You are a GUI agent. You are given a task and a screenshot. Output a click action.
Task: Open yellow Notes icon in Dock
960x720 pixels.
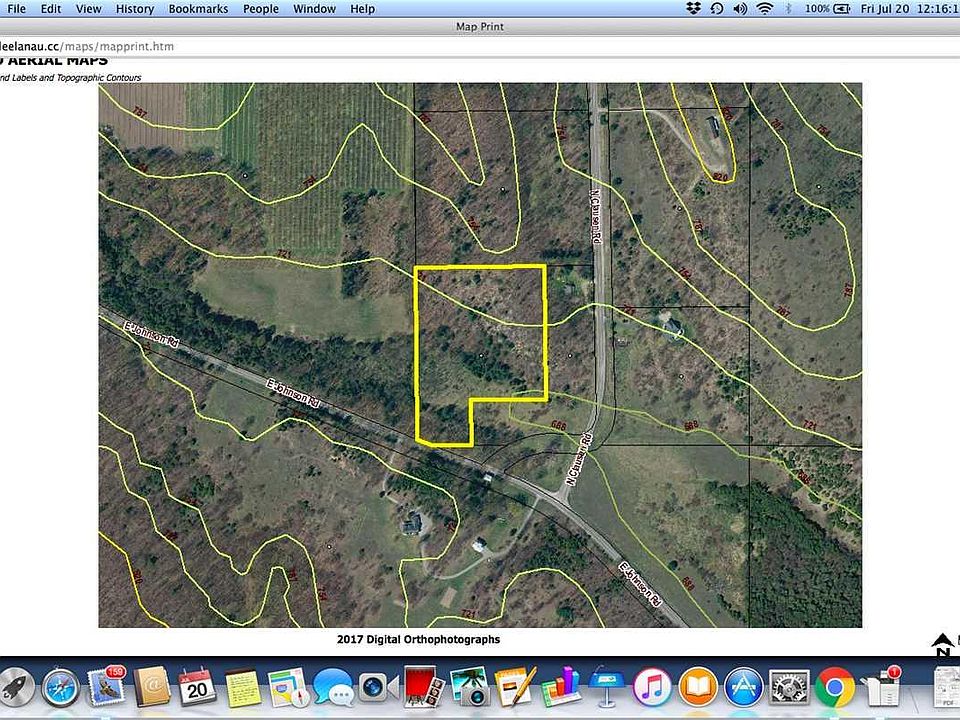click(243, 688)
